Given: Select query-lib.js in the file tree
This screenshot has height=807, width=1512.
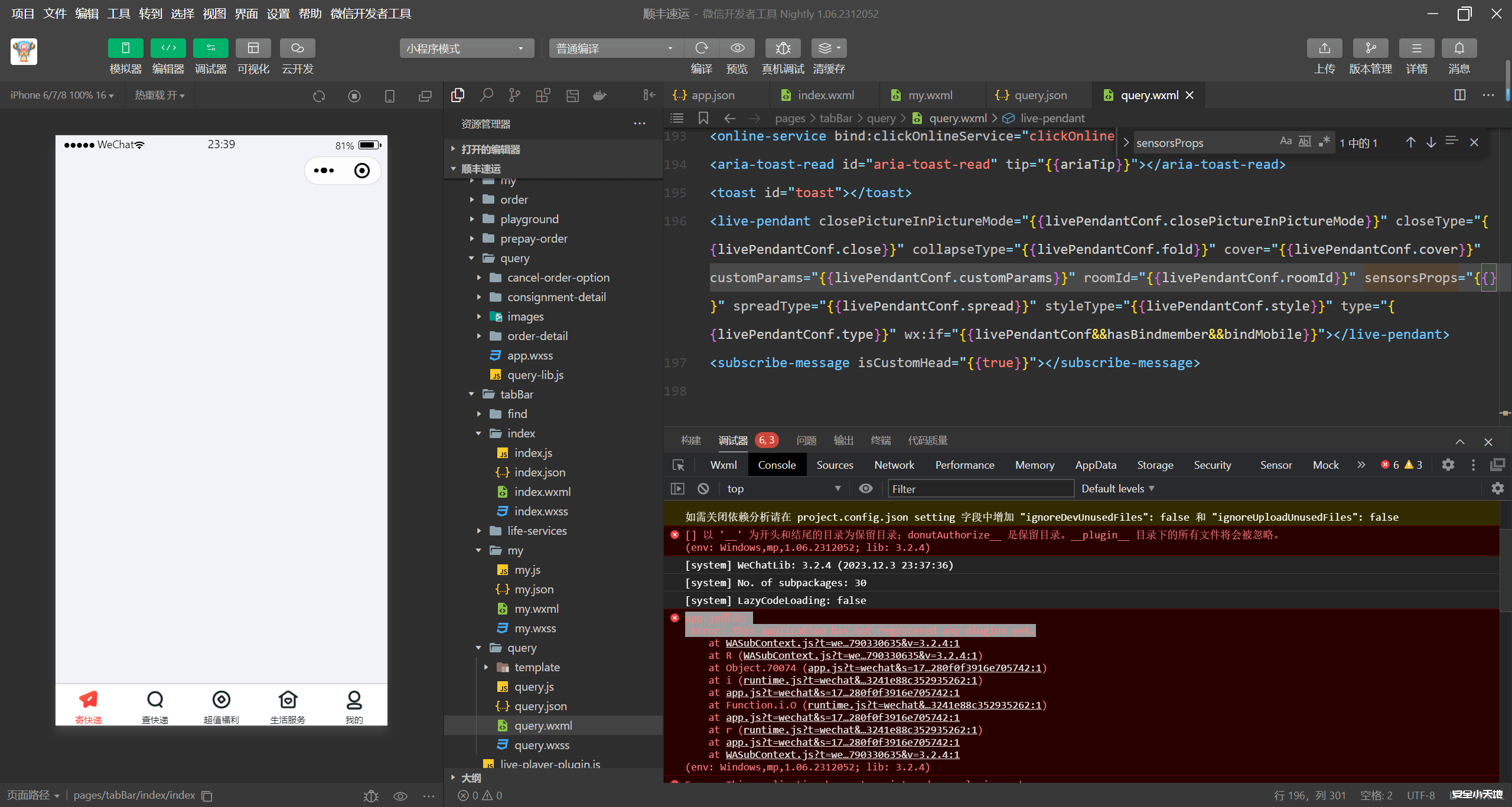Looking at the screenshot, I should click(x=535, y=375).
